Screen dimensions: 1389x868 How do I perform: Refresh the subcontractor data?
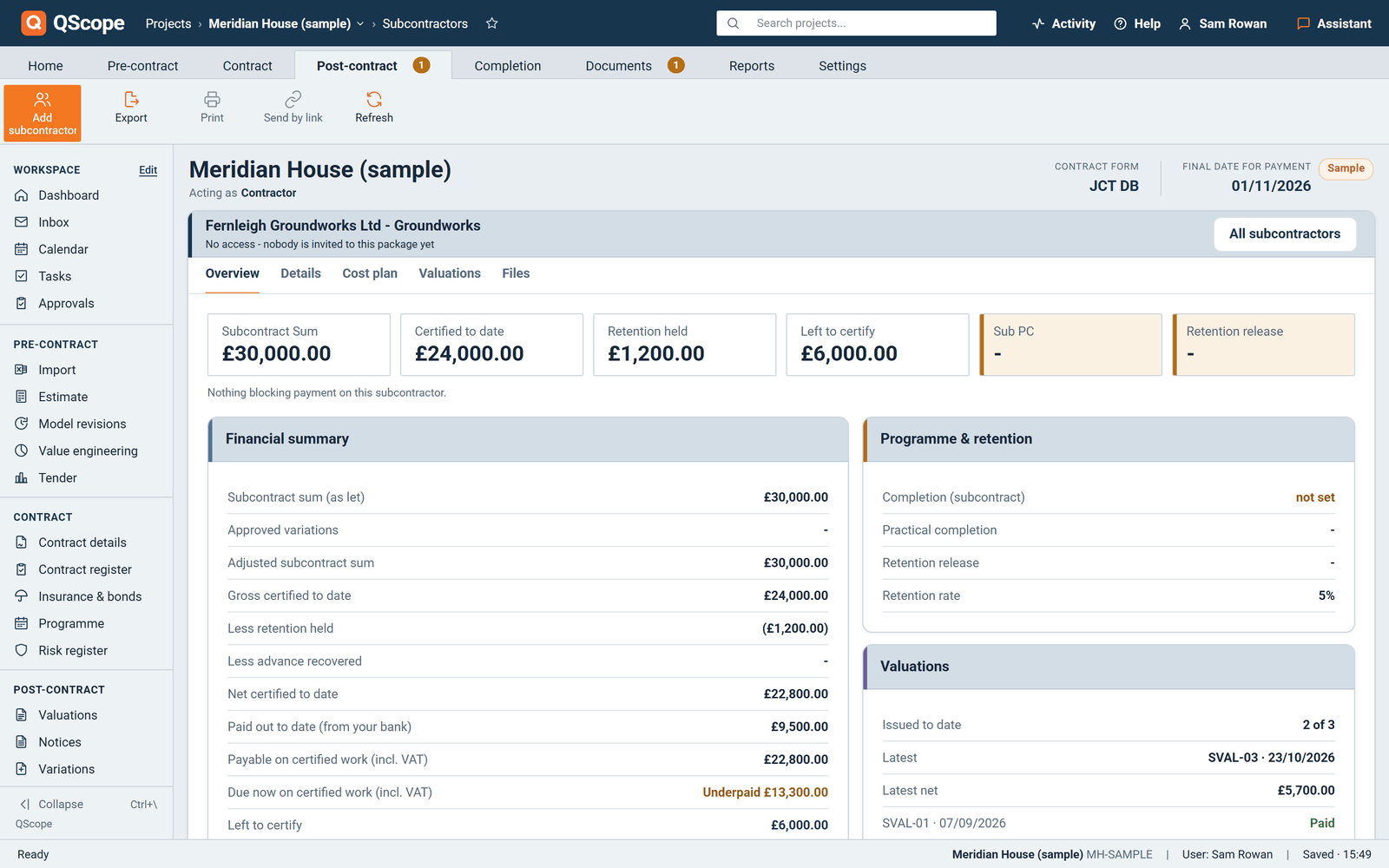point(374,108)
